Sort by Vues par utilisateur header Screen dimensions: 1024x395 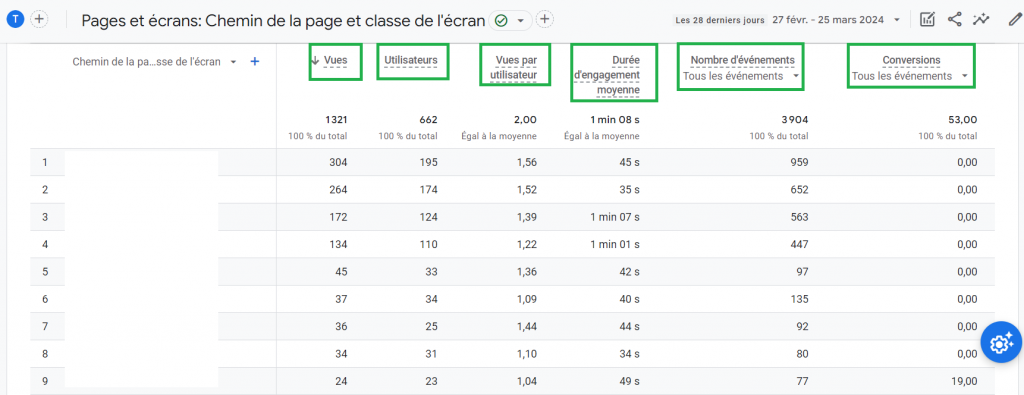tap(513, 68)
